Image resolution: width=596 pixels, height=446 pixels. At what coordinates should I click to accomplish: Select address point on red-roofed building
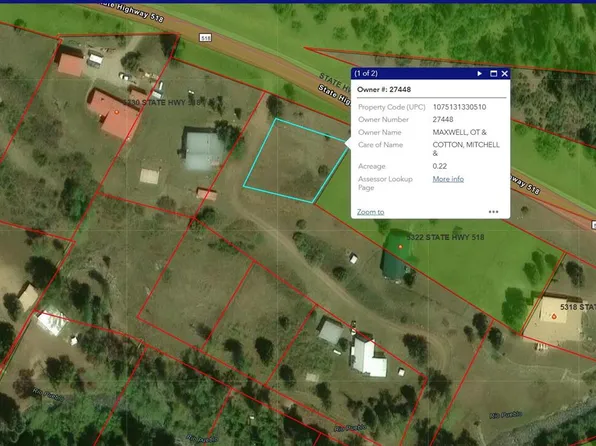click(x=117, y=112)
